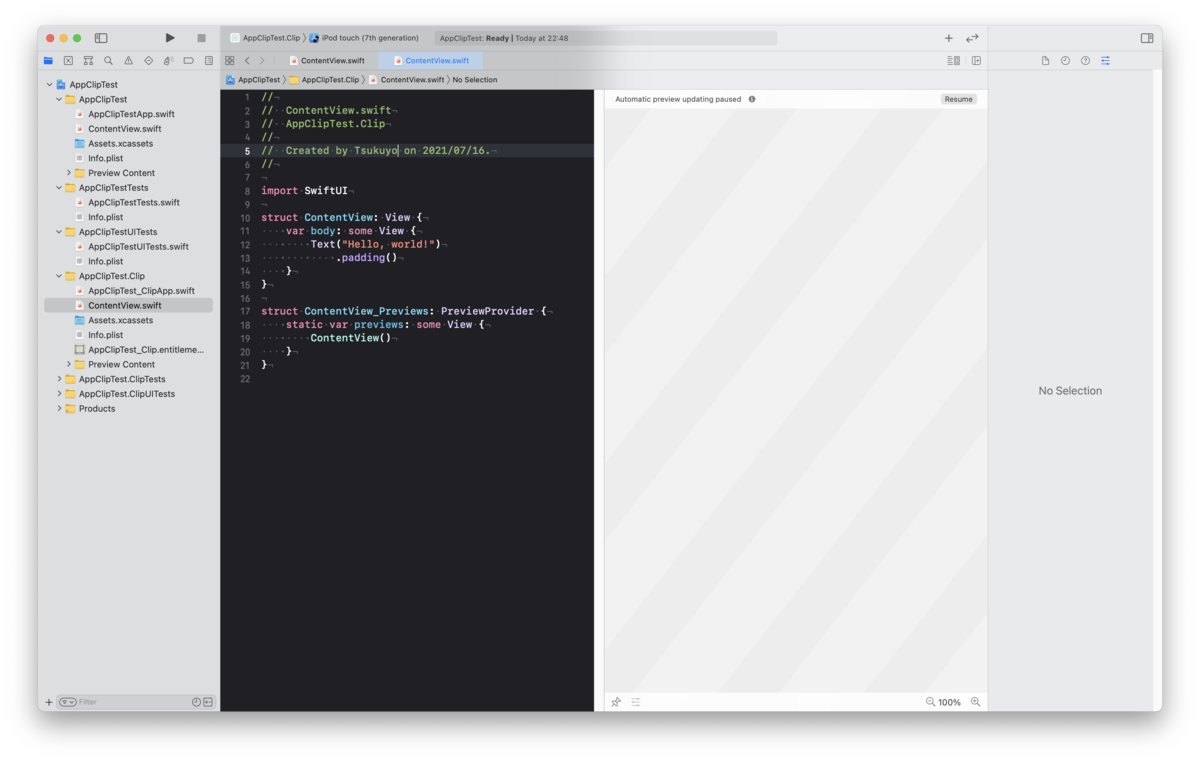Expand Preview Content under AppClipTest
The width and height of the screenshot is (1200, 761).
[x=69, y=173]
